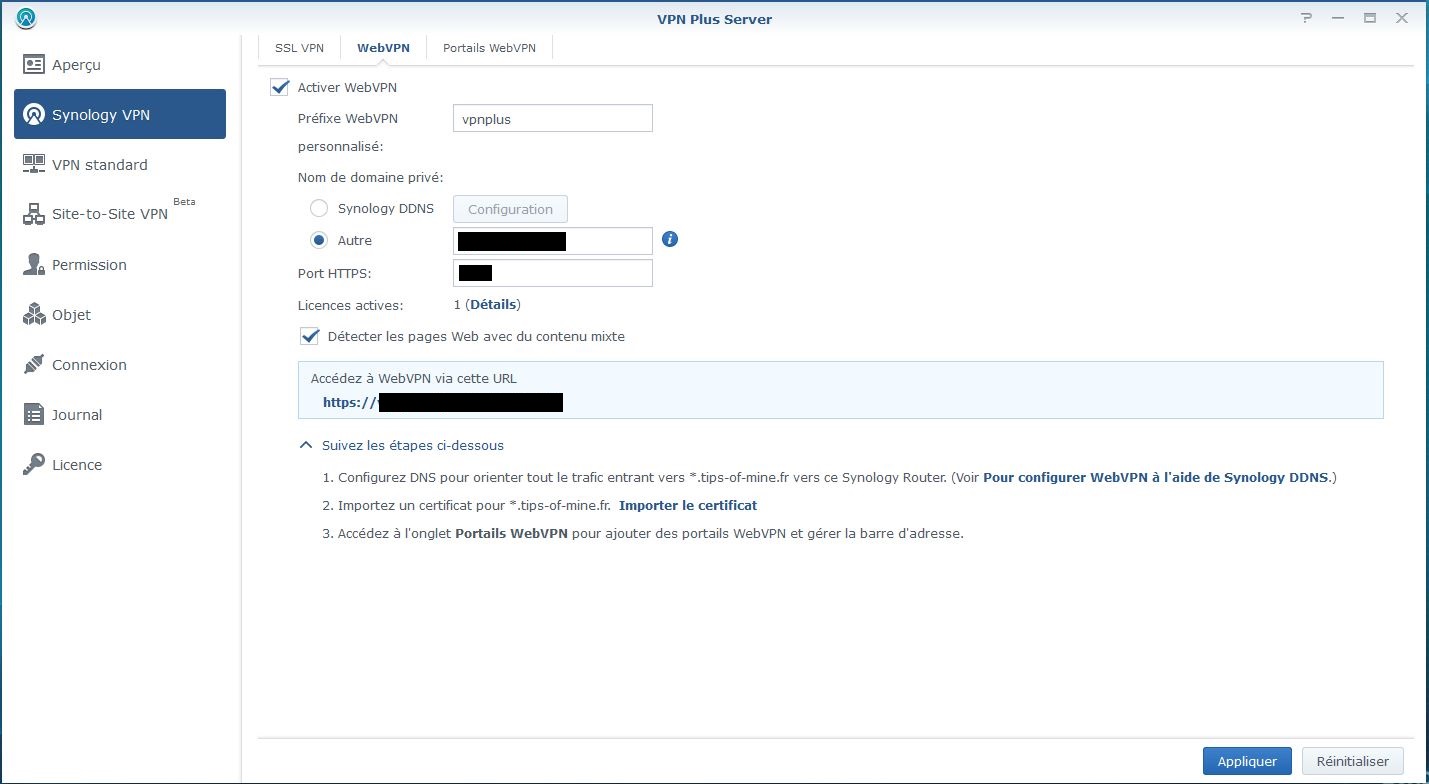Open the Connexion section
The height and width of the screenshot is (784, 1429).
point(120,365)
